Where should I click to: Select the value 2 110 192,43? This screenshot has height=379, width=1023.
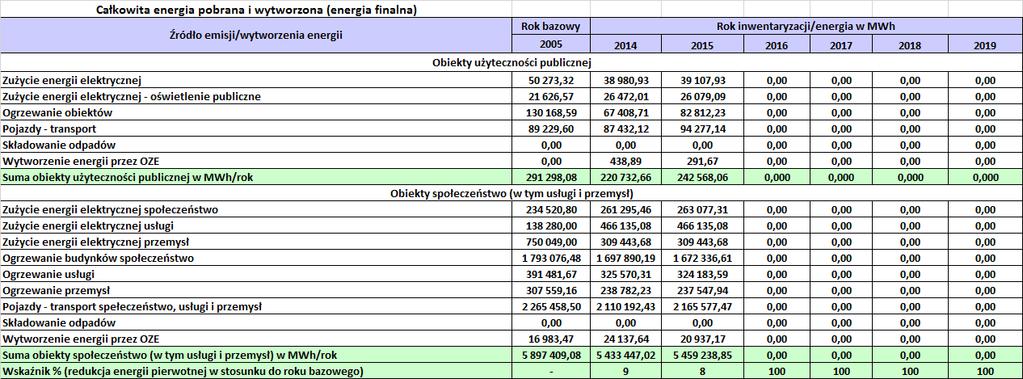pyautogui.click(x=626, y=306)
